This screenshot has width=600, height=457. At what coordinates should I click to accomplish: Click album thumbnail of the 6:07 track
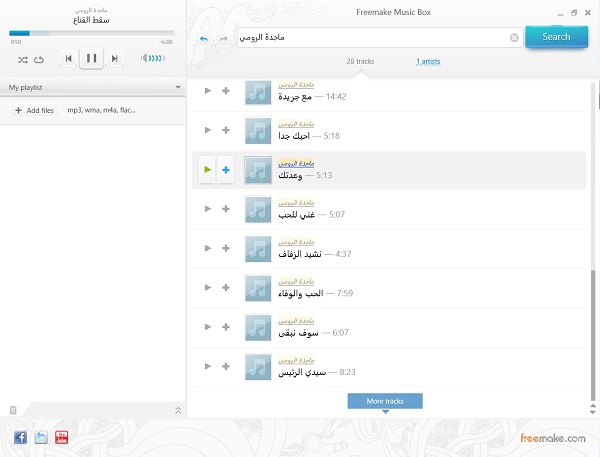[258, 328]
